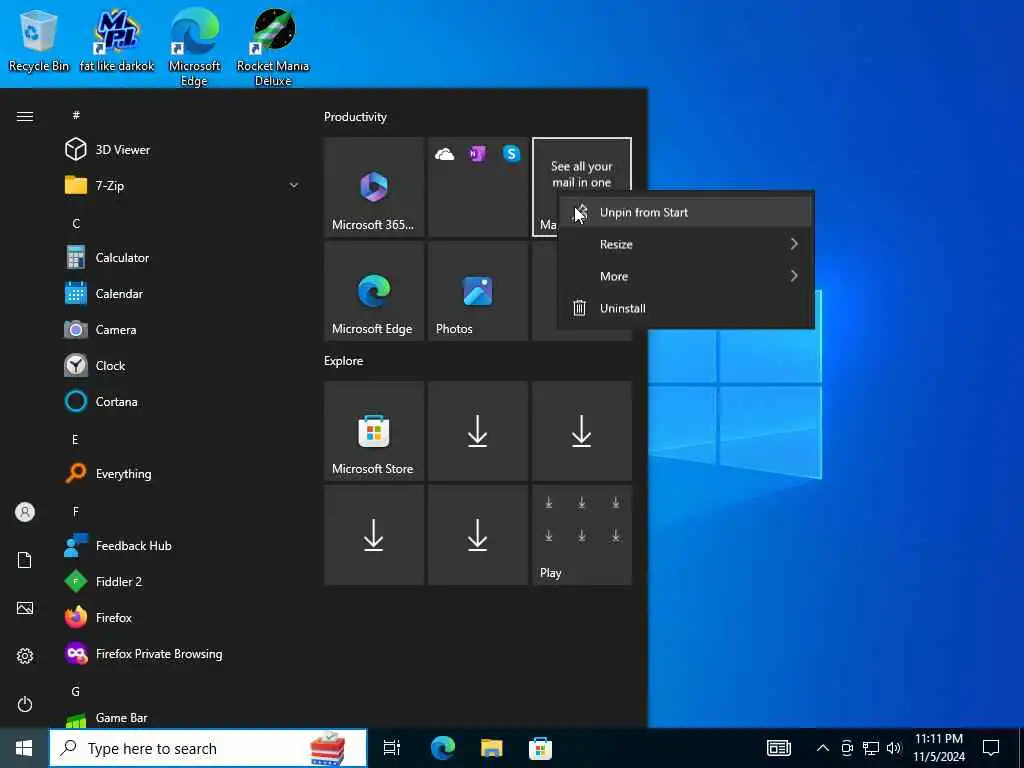Open the Play tile folder
Screen dimensions: 1024x768
[x=582, y=535]
